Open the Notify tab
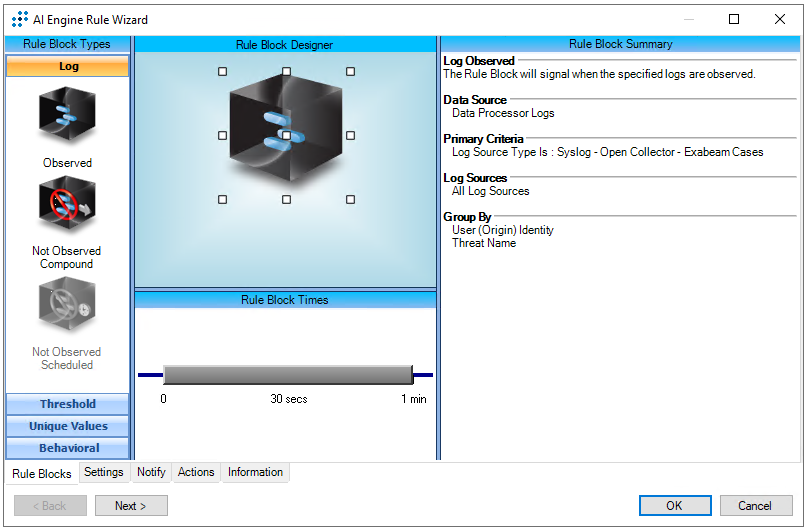 click(151, 472)
